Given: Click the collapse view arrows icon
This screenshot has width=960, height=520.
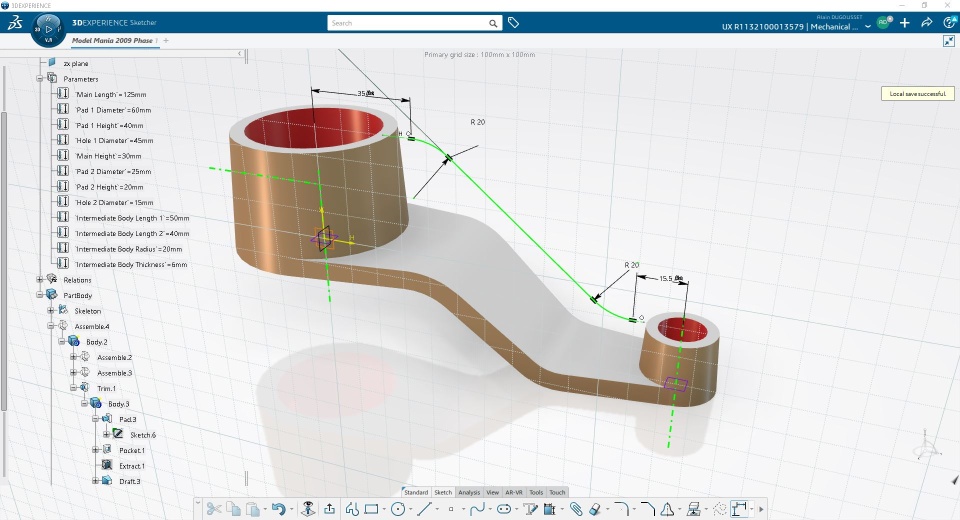Looking at the screenshot, I should pyautogui.click(x=949, y=41).
